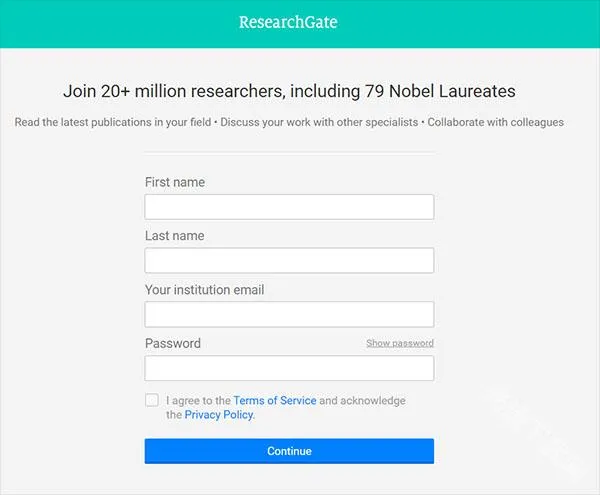Click the "I agree to the" consent text

(198, 400)
